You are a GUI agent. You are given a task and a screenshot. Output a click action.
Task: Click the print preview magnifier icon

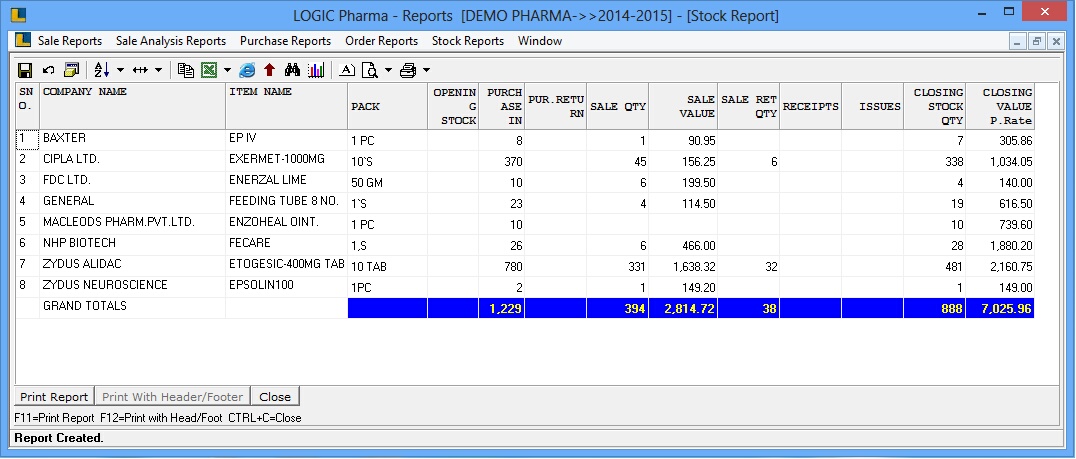point(370,70)
